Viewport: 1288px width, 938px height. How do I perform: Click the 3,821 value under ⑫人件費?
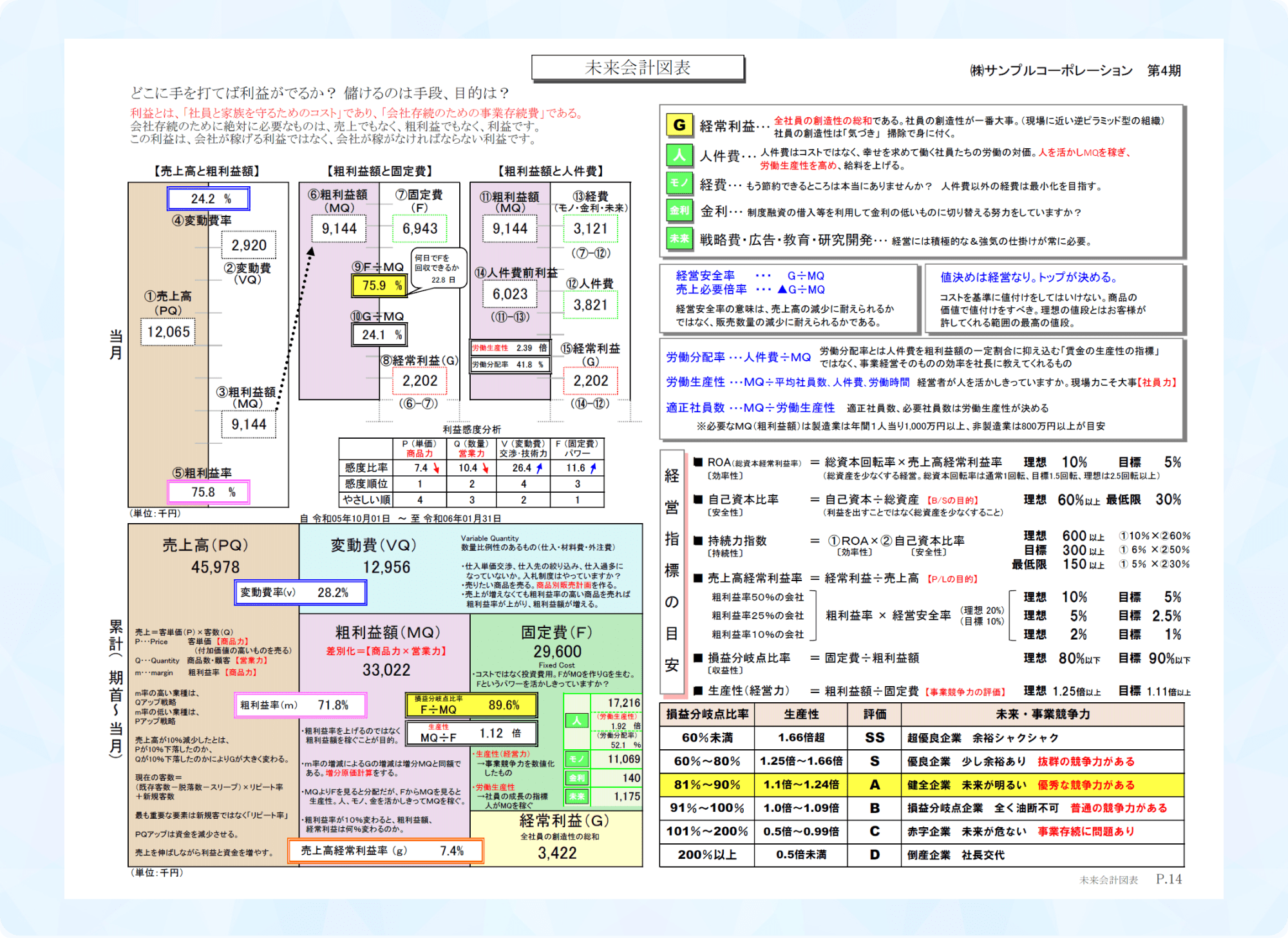click(591, 305)
